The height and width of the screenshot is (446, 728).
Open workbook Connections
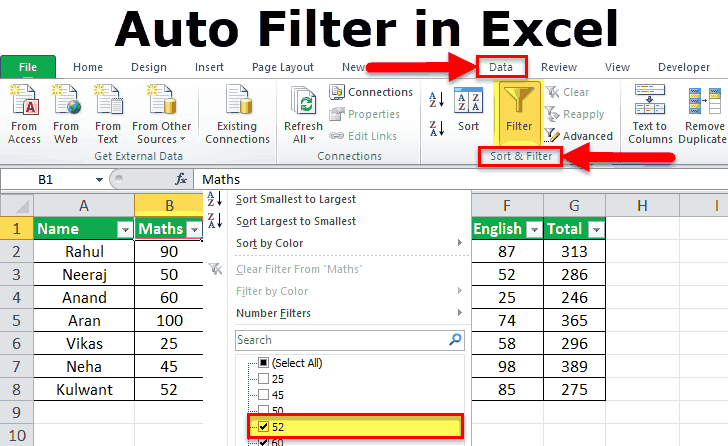(371, 92)
